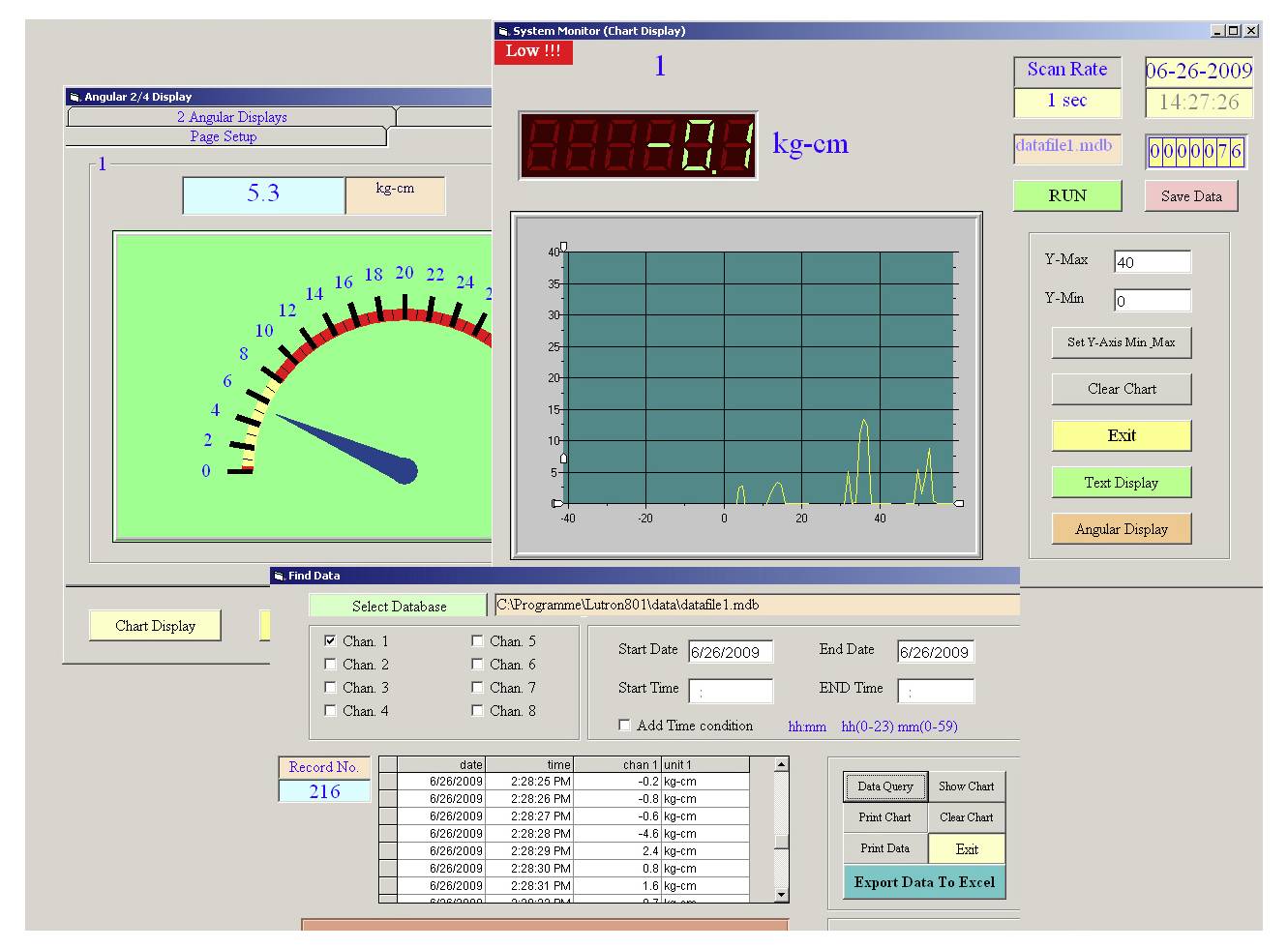Click the Find Data title bar icon
The height and width of the screenshot is (949, 1288).
[x=279, y=576]
